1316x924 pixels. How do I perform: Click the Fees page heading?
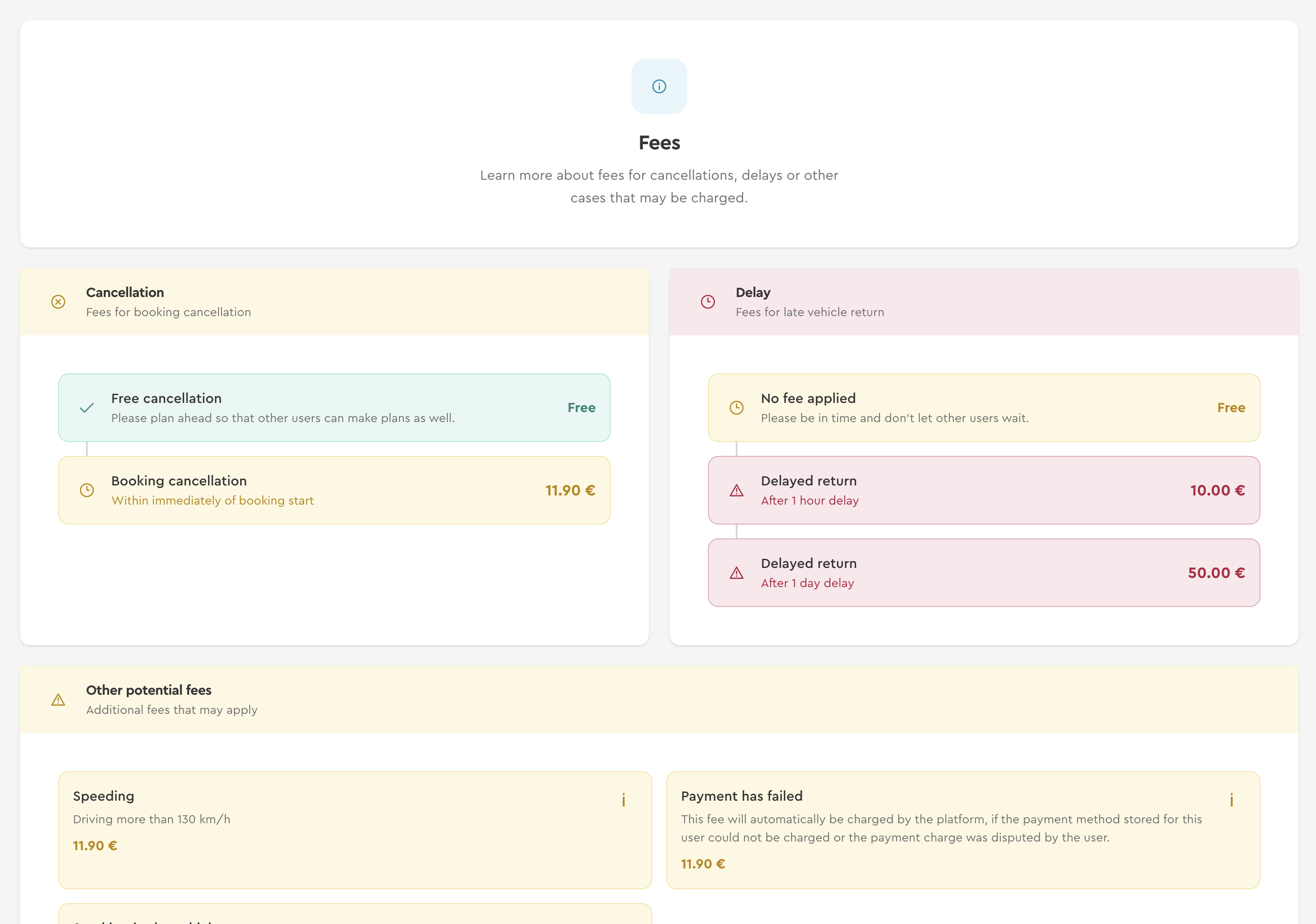pos(658,143)
